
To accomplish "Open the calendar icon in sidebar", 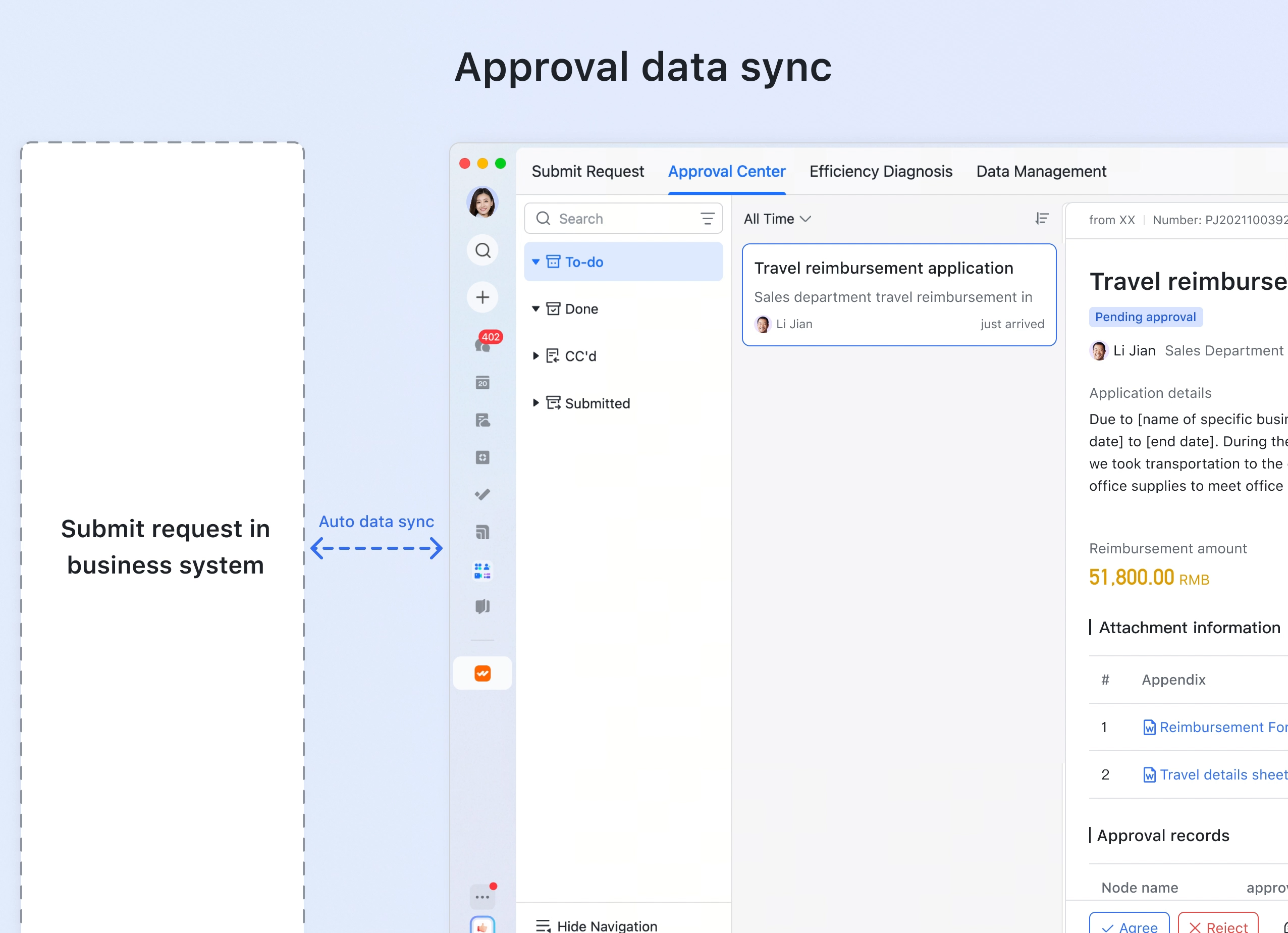I will (482, 382).
